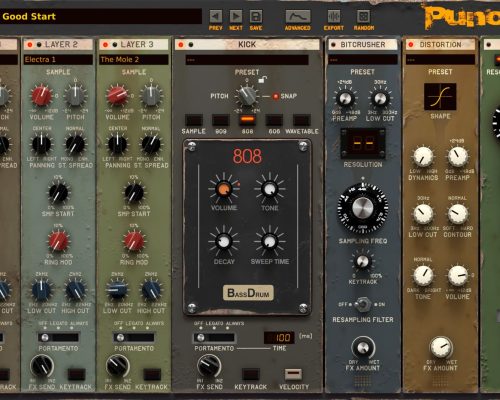
Task: Click the Layer 2 portamento mode switch
Action: [58, 338]
